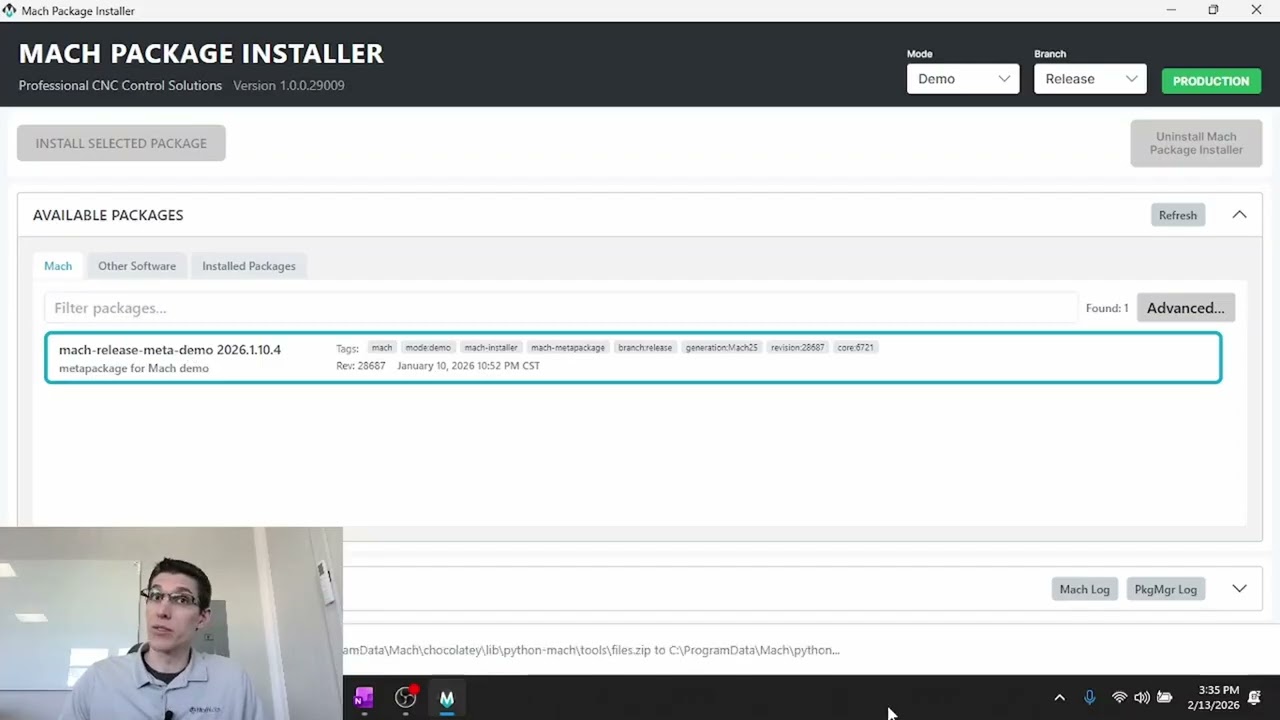The height and width of the screenshot is (720, 1280).
Task: Open the PkgMgr Log
Action: [x=1165, y=589]
